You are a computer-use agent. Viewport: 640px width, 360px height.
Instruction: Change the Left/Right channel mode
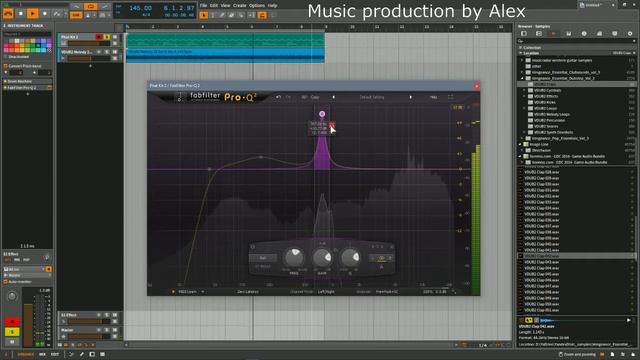[x=326, y=292]
